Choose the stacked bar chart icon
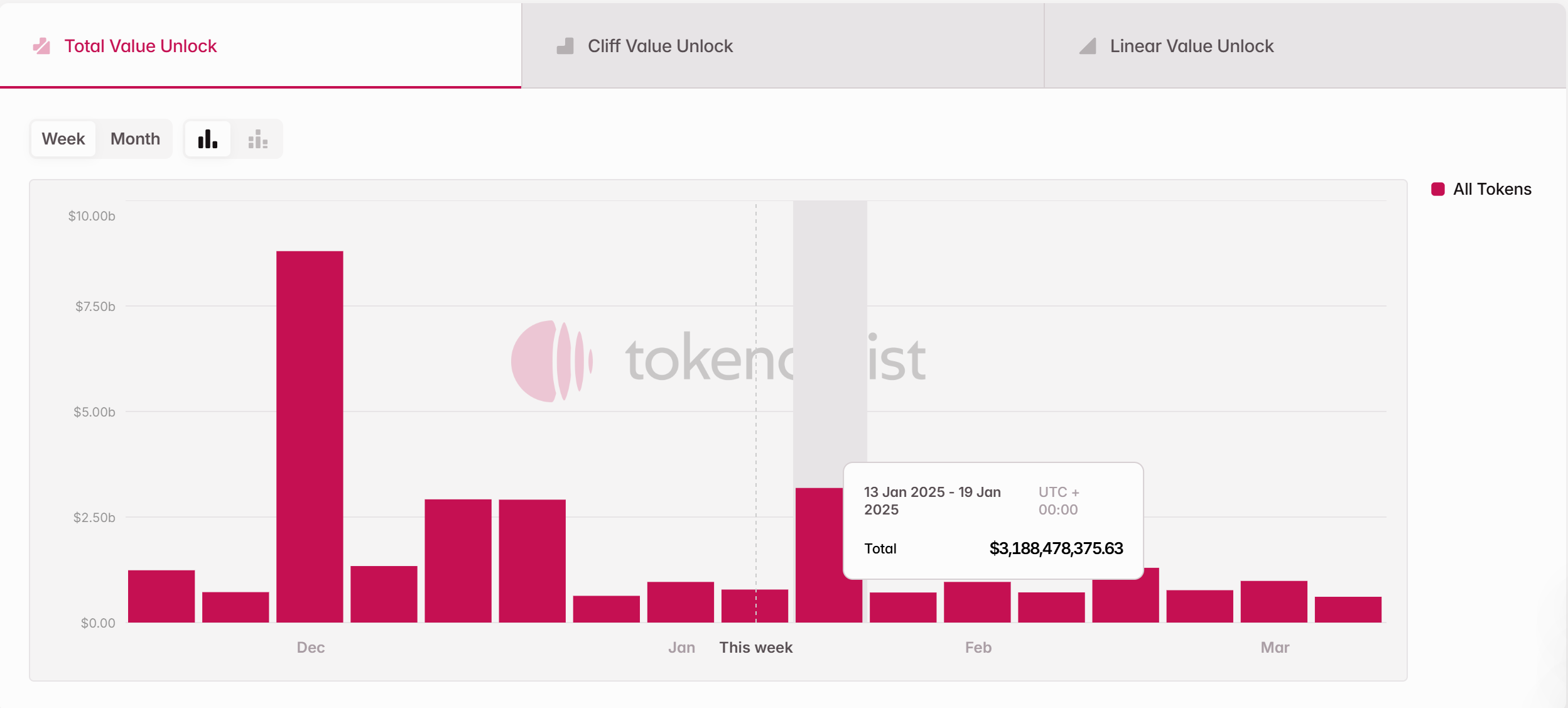This screenshot has height=708, width=1568. 258,139
